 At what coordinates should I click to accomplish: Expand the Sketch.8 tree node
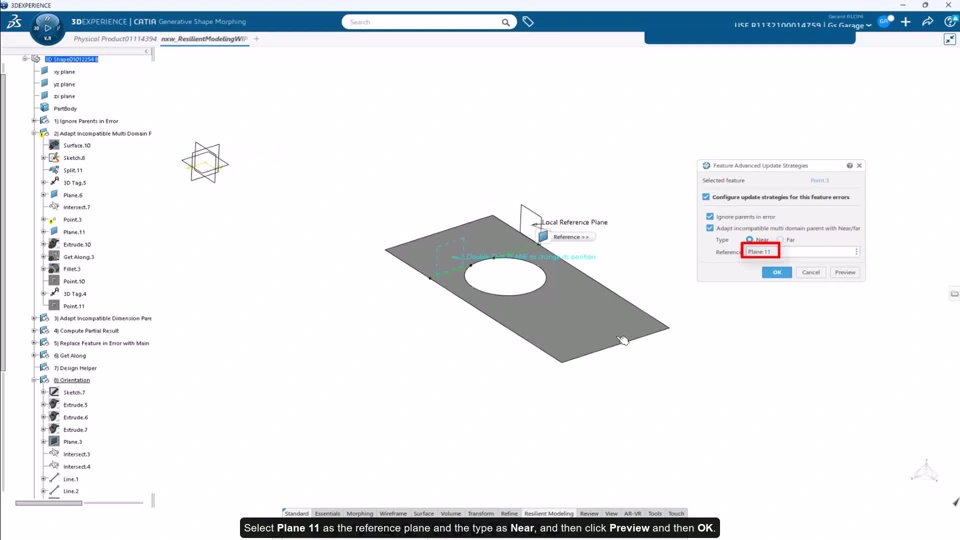click(44, 157)
